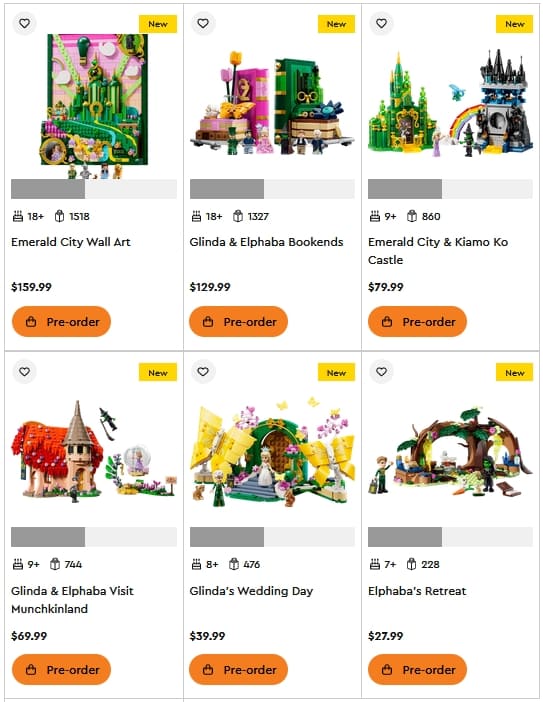The height and width of the screenshot is (702, 543).
Task: Wishlist the Emerald City & Kiamo Ko Castle
Action: tap(381, 23)
